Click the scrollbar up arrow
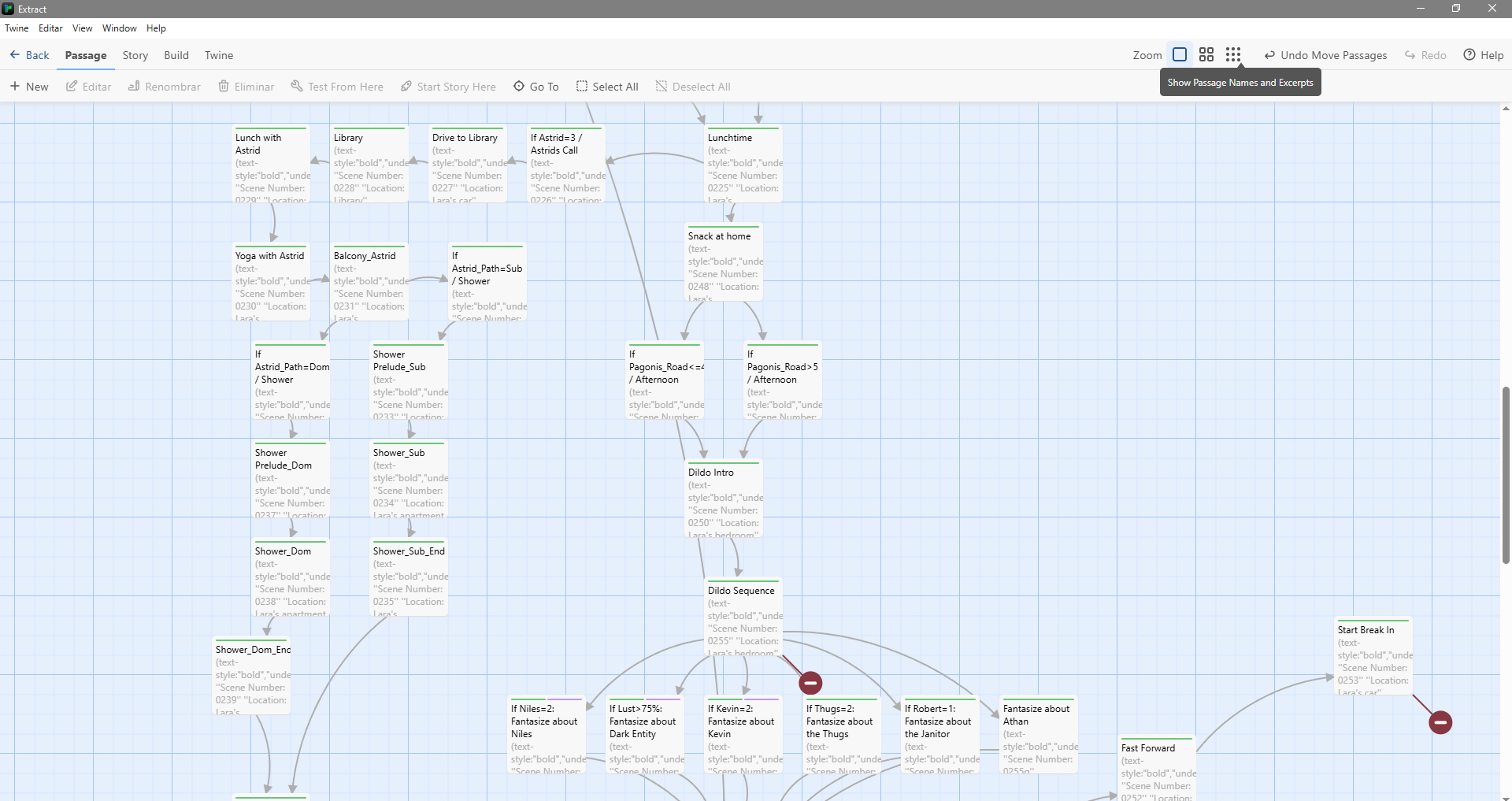 (x=1506, y=109)
